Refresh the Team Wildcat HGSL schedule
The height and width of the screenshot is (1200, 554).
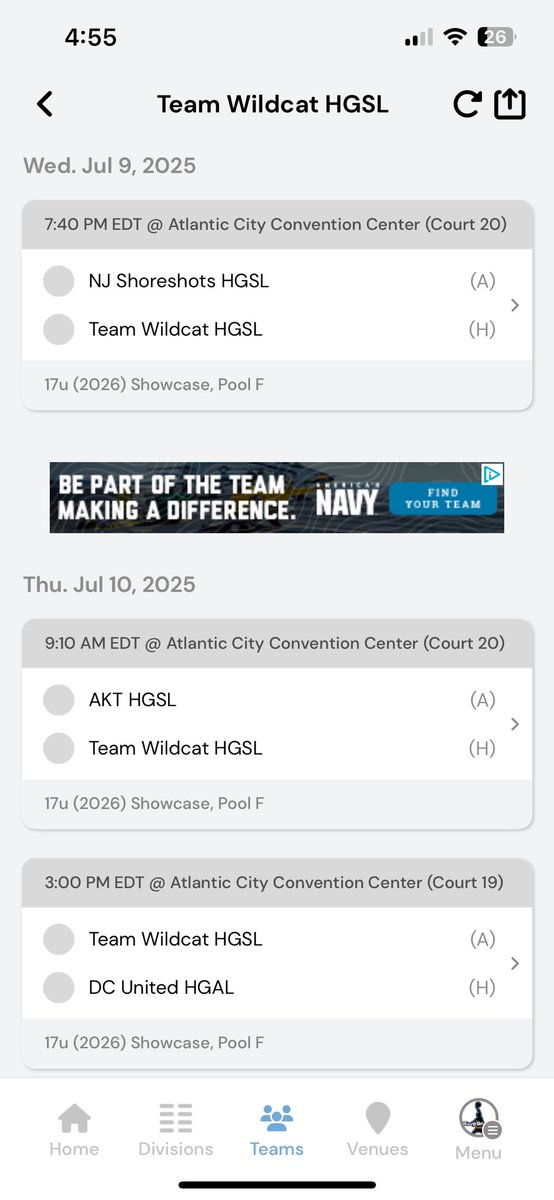pos(467,104)
